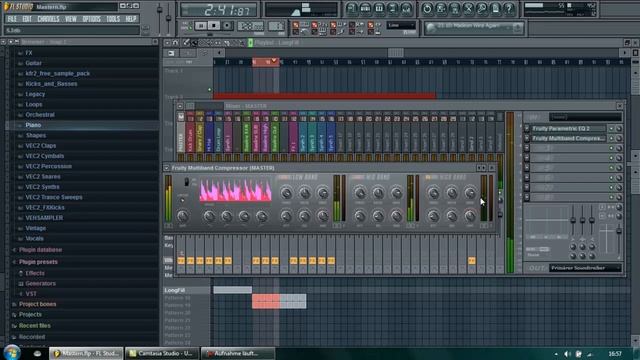Toggle the MID BAND enable switch
This screenshot has height=360, width=640.
357,178
